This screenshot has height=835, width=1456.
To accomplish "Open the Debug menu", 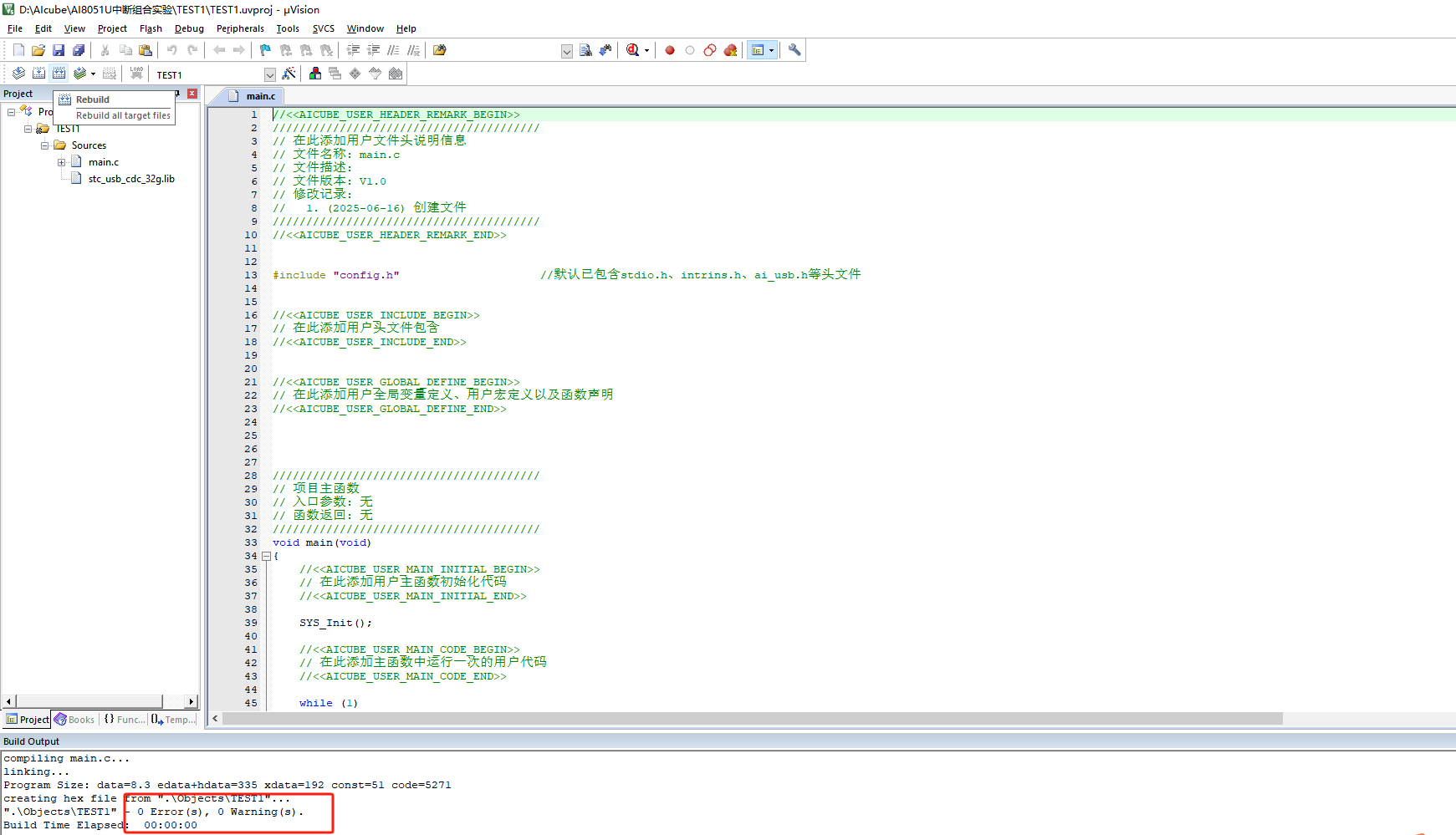I will (189, 28).
